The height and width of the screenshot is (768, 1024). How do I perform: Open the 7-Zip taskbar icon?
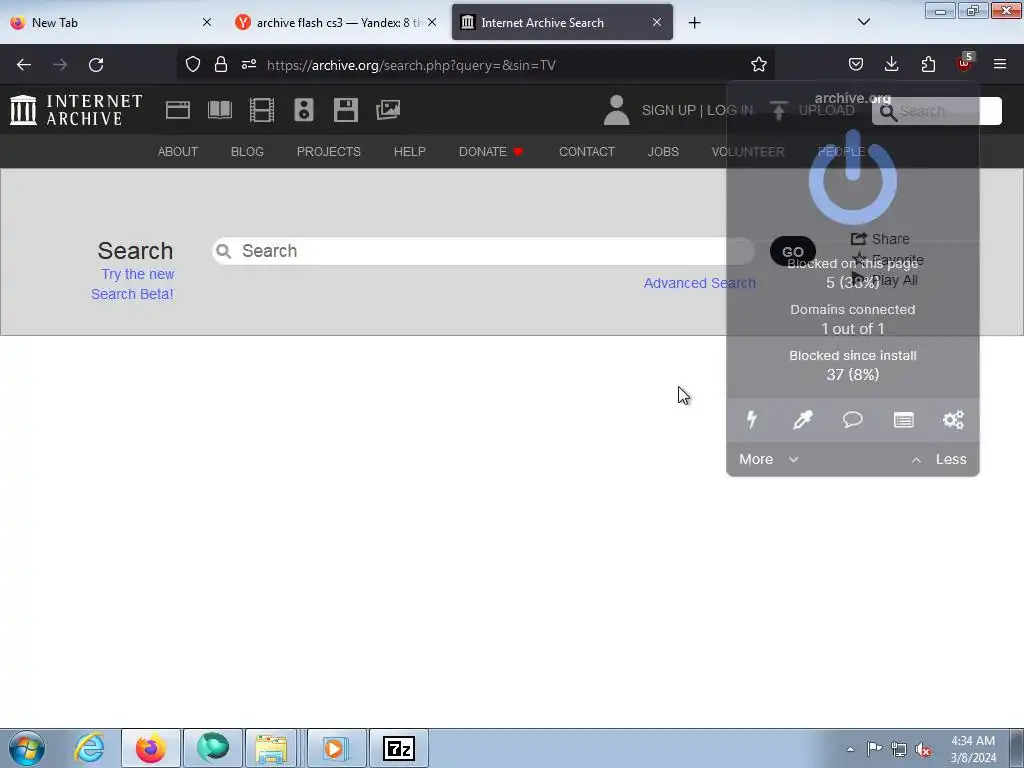pyautogui.click(x=399, y=748)
